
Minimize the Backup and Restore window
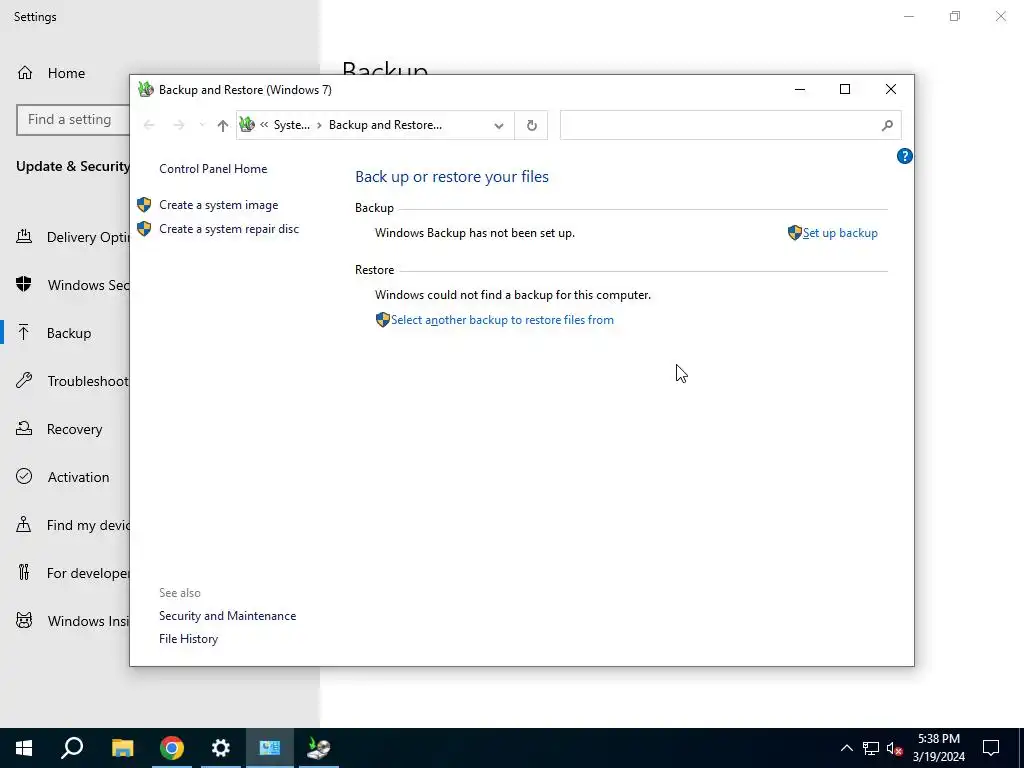tap(799, 89)
